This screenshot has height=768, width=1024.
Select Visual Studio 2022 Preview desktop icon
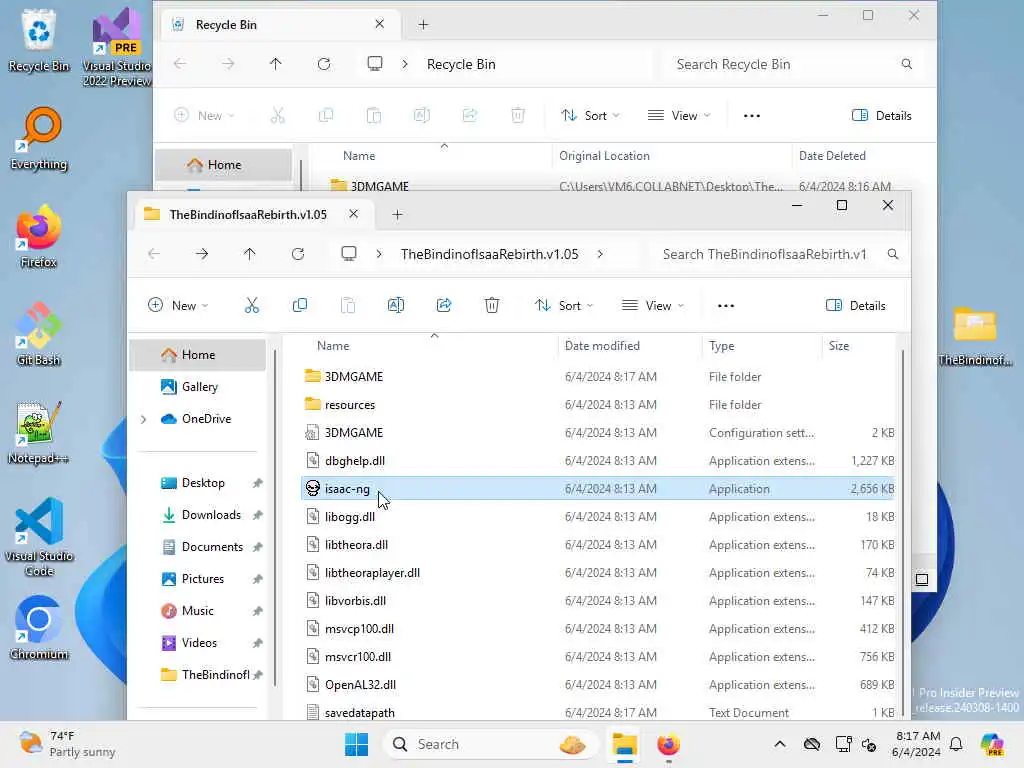(x=117, y=47)
